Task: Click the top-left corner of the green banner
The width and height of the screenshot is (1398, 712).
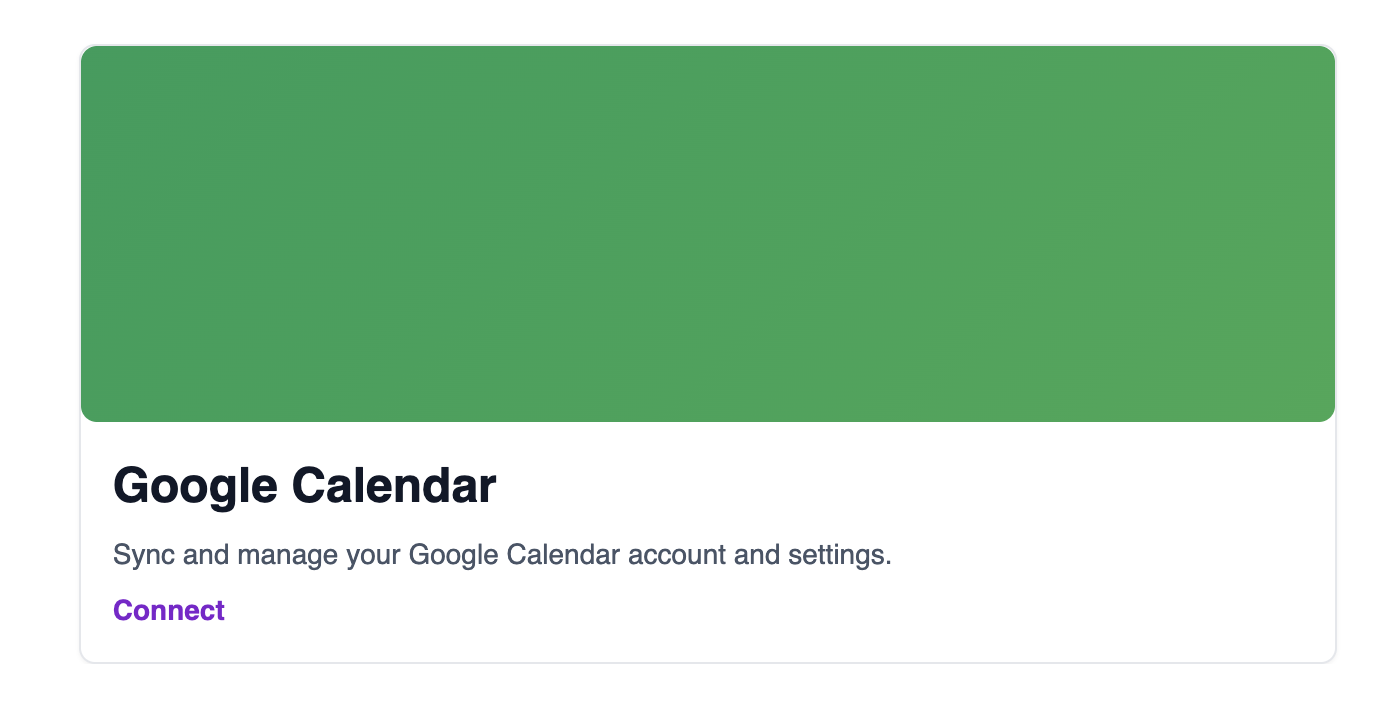Action: tap(92, 56)
